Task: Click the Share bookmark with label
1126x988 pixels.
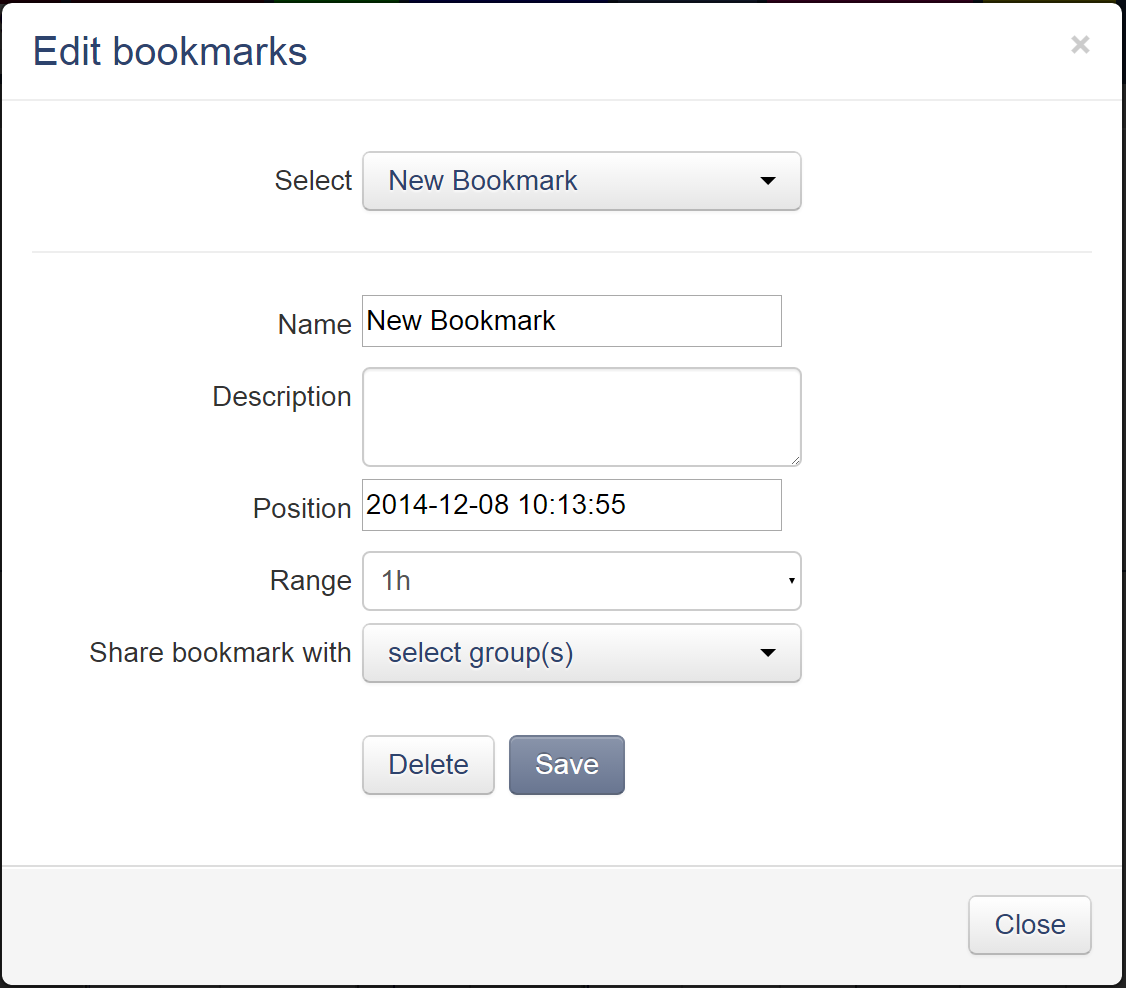Action: pyautogui.click(x=220, y=652)
